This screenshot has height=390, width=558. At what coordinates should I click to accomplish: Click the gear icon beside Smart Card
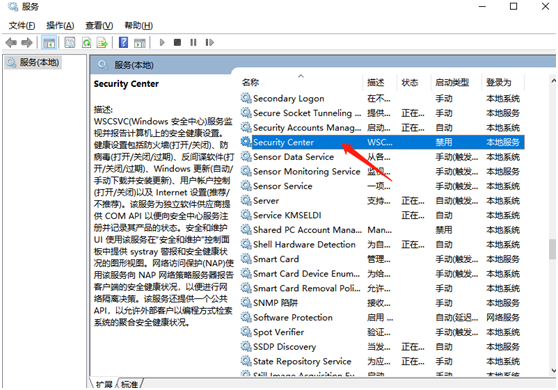246,259
